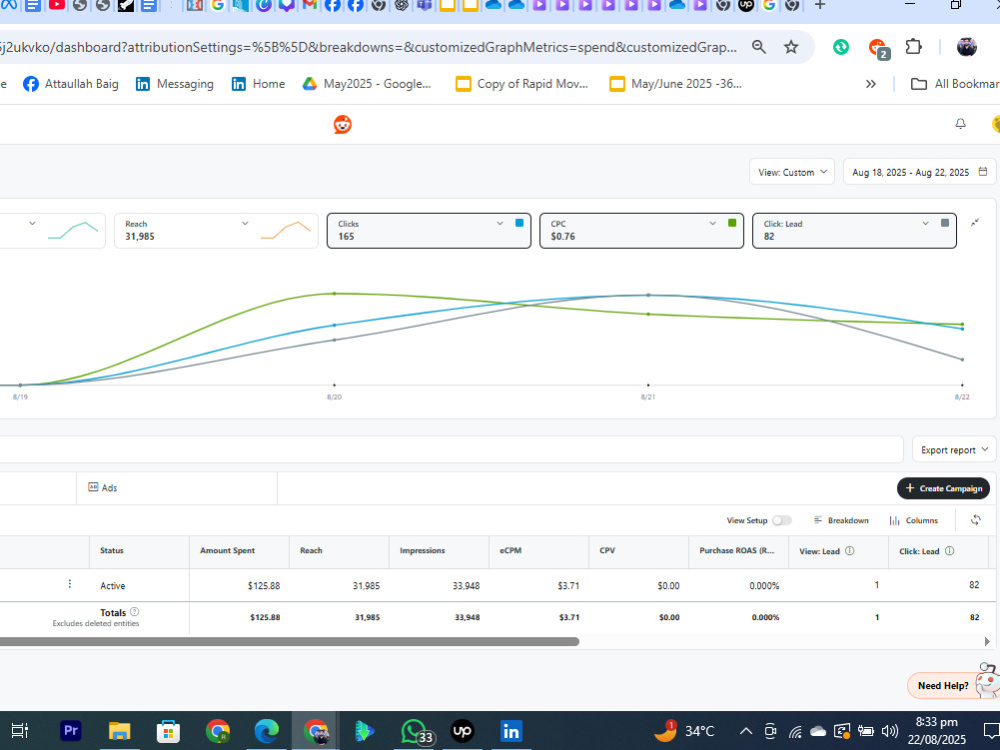Open the View: Custom dropdown
Screen dimensions: 1000x750
791,172
